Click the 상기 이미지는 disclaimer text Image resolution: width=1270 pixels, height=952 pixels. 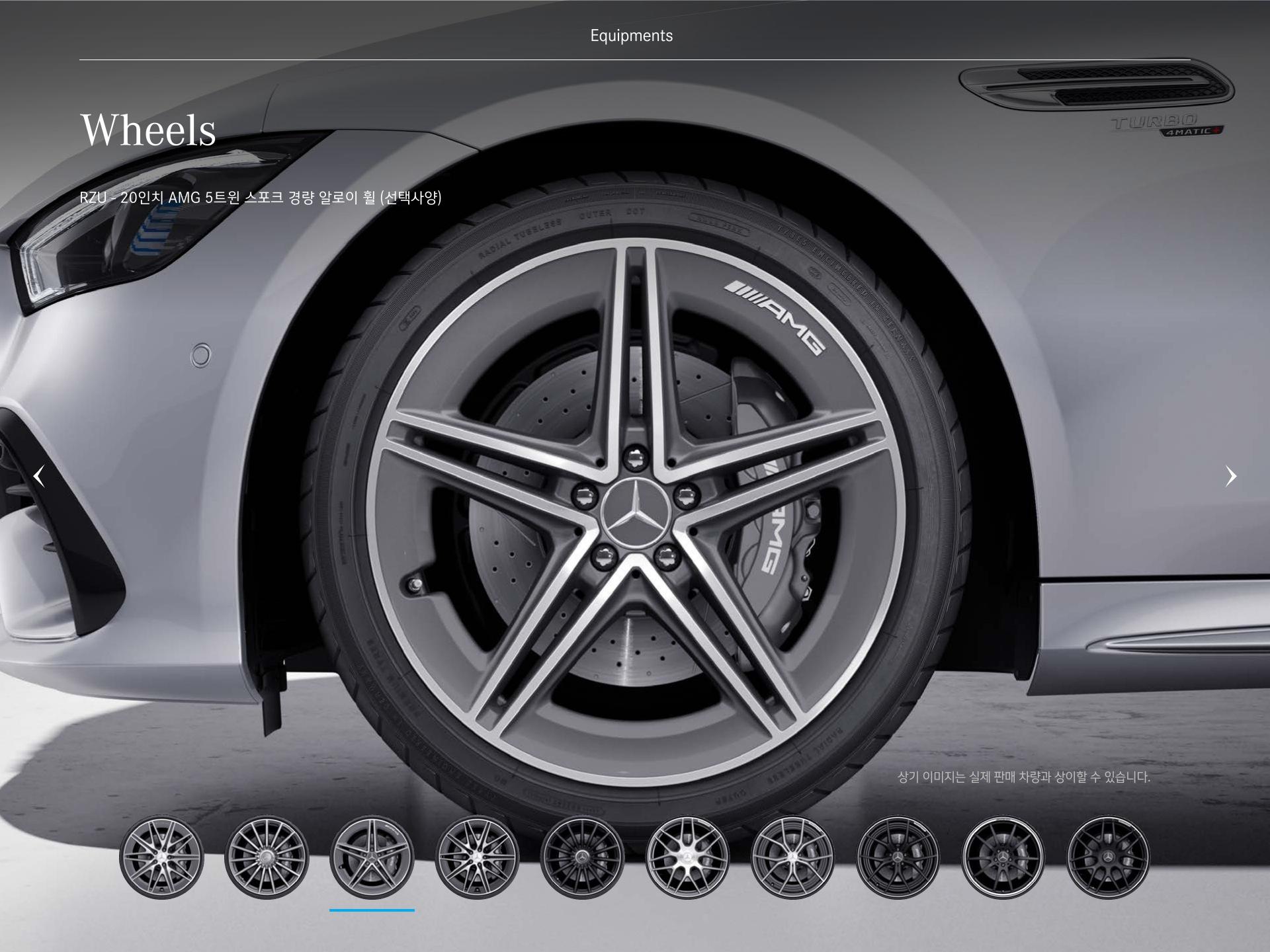(x=1024, y=777)
